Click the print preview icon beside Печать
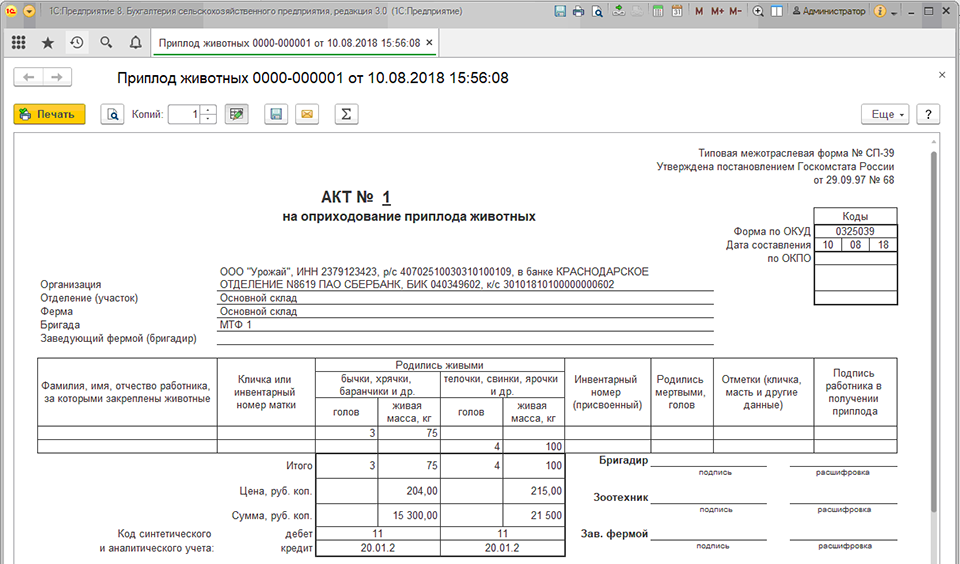The image size is (960, 564). click(x=113, y=115)
